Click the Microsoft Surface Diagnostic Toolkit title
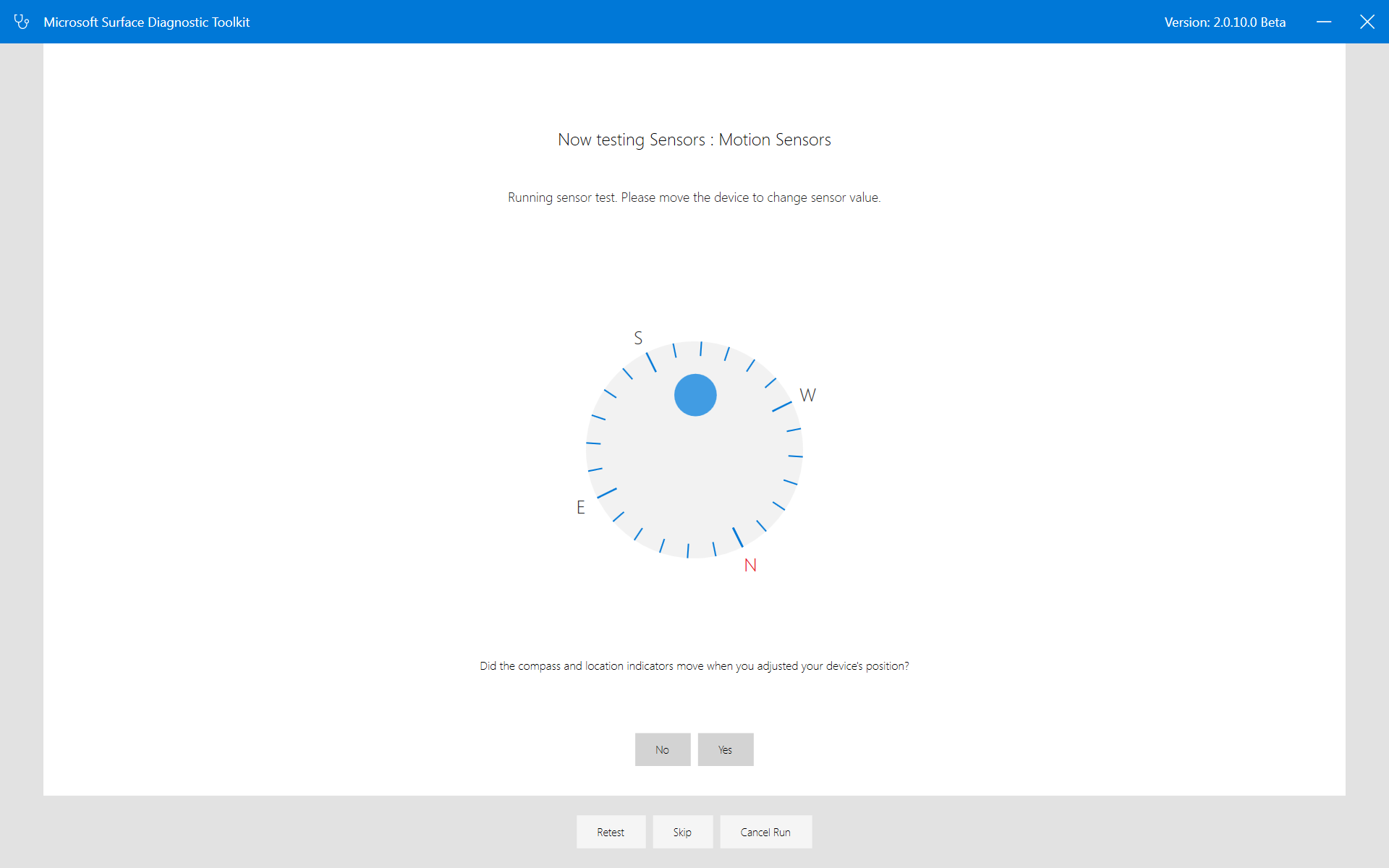 (147, 22)
